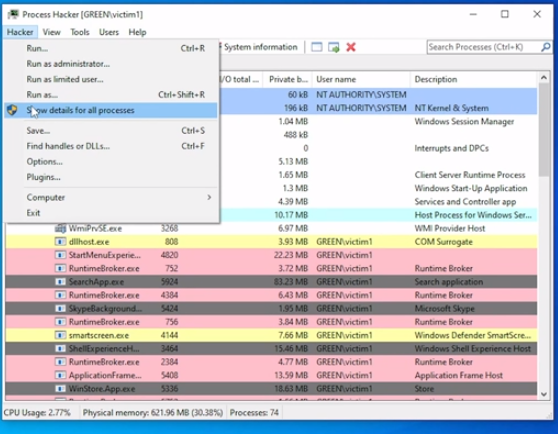Image resolution: width=558 pixels, height=434 pixels.
Task: Select WmiPrvSE.exe process row
Action: point(271,228)
